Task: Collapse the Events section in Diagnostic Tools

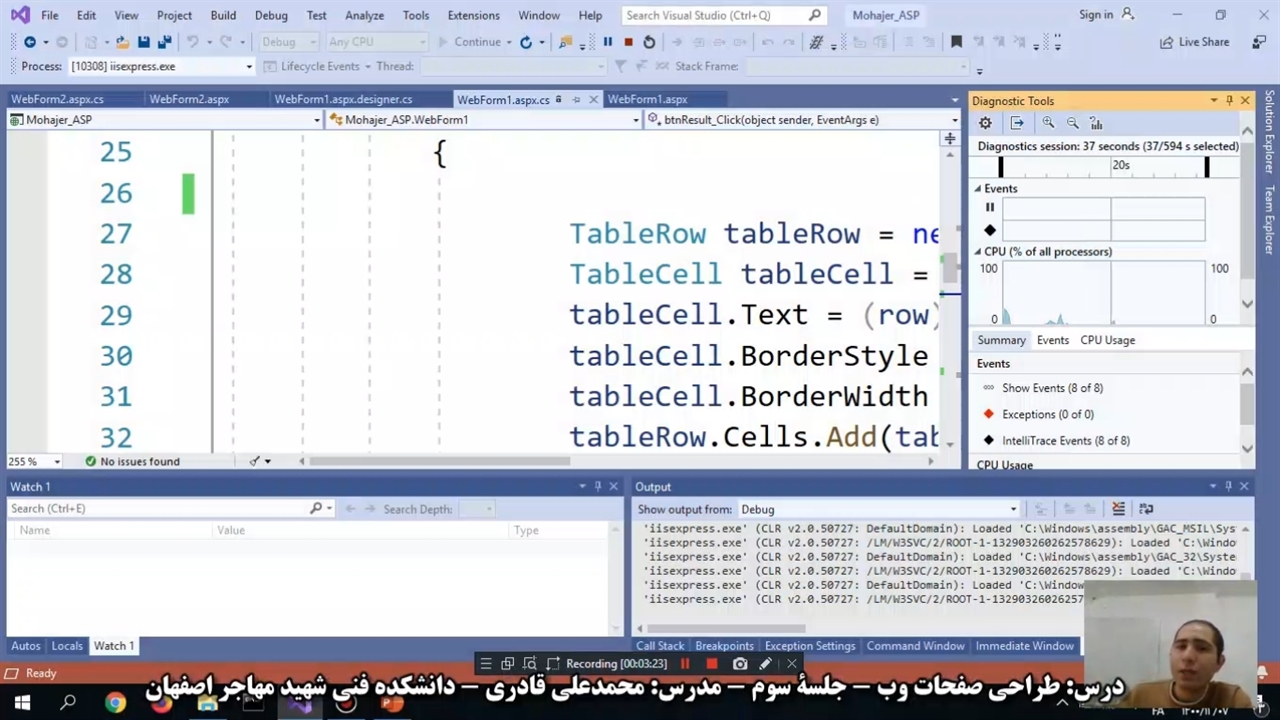Action: coord(979,189)
